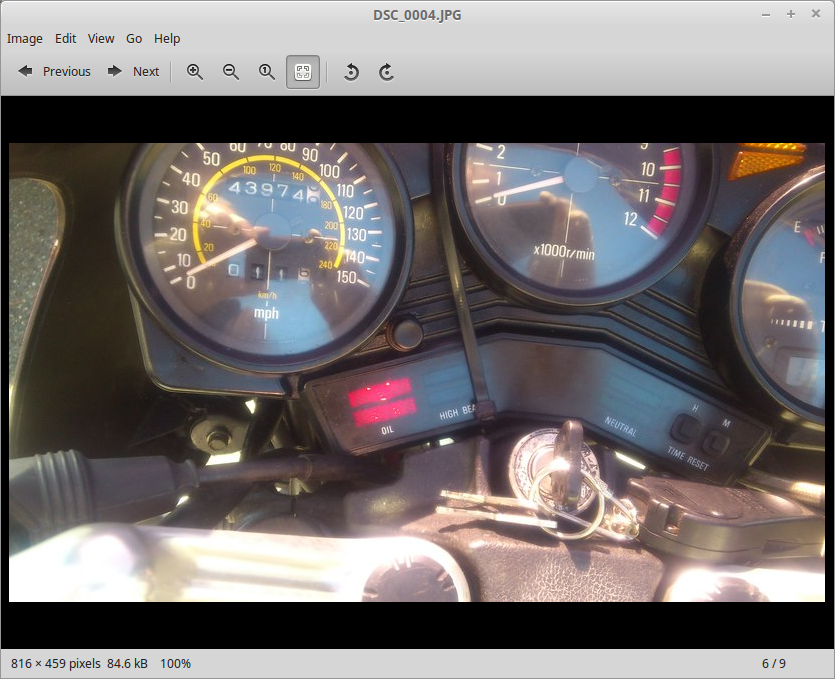The image size is (835, 679).
Task: Open the Go menu
Action: coord(134,38)
